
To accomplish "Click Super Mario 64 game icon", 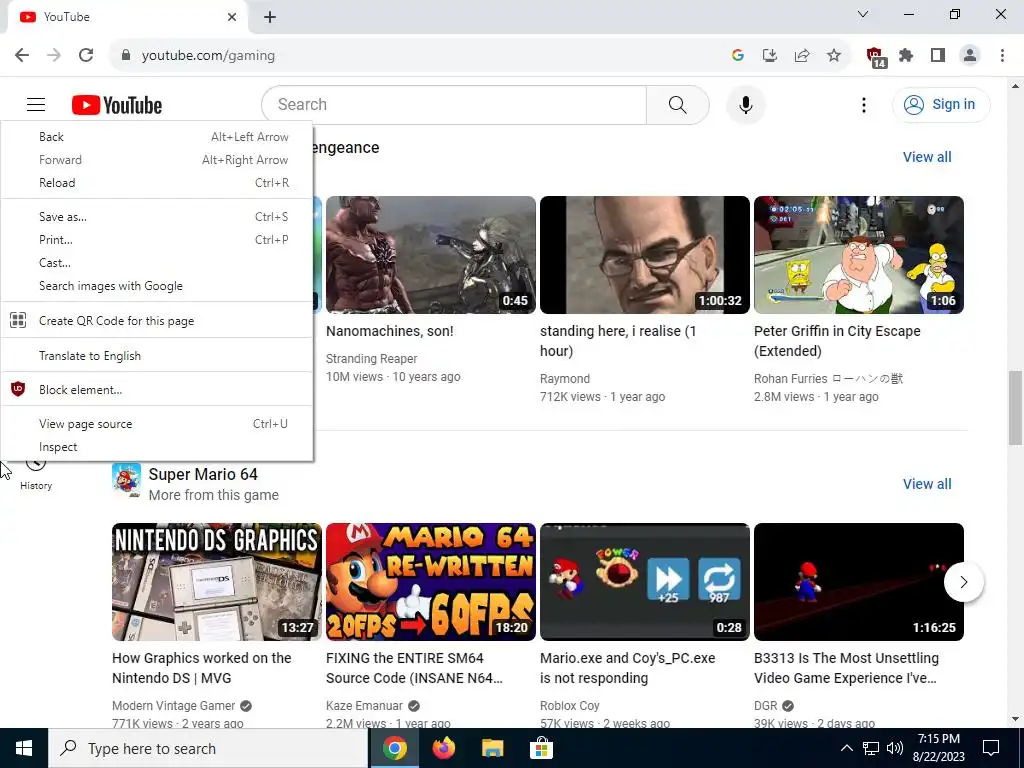I will (127, 480).
